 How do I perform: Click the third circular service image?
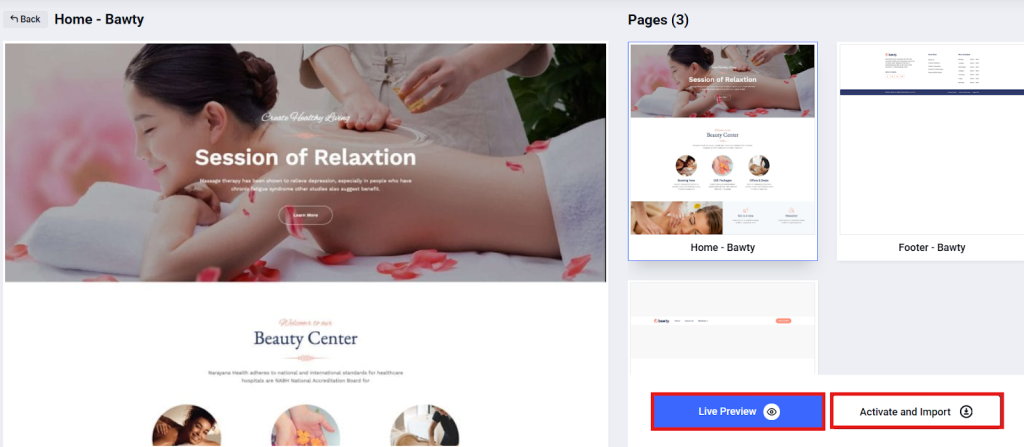tap(424, 425)
